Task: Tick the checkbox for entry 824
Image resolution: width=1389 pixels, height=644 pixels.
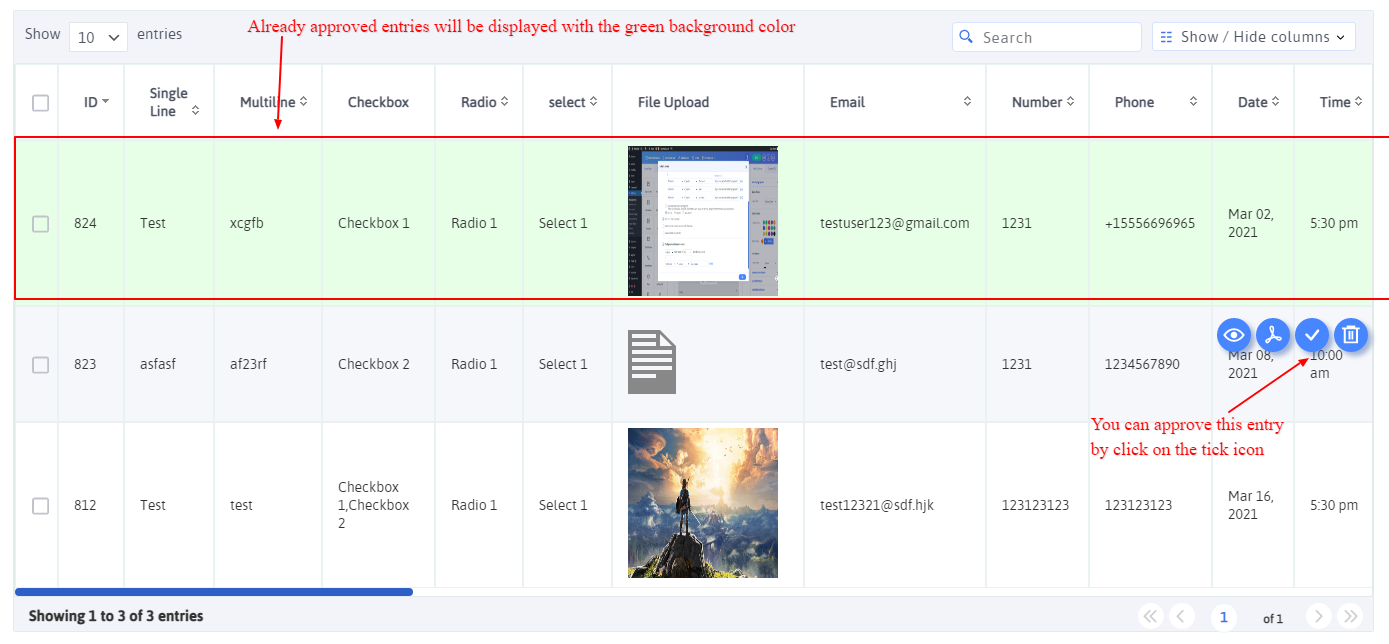Action: tap(41, 224)
